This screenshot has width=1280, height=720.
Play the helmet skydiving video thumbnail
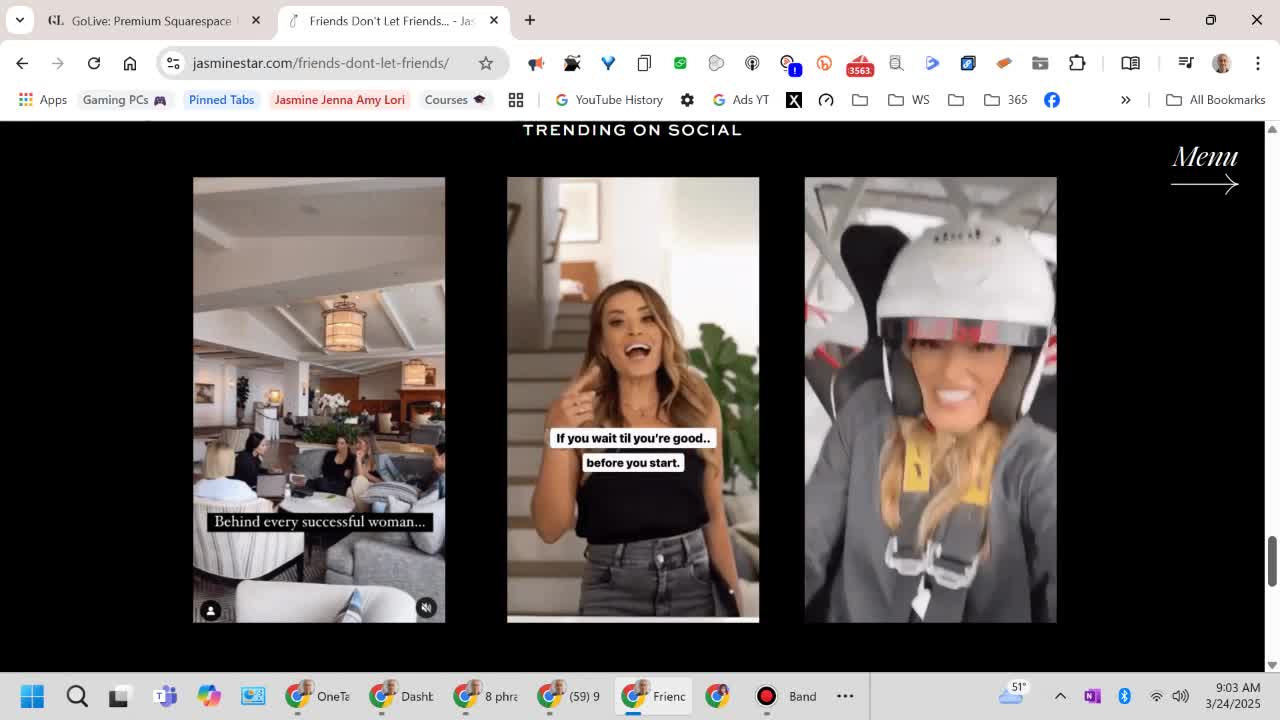pyautogui.click(x=930, y=400)
